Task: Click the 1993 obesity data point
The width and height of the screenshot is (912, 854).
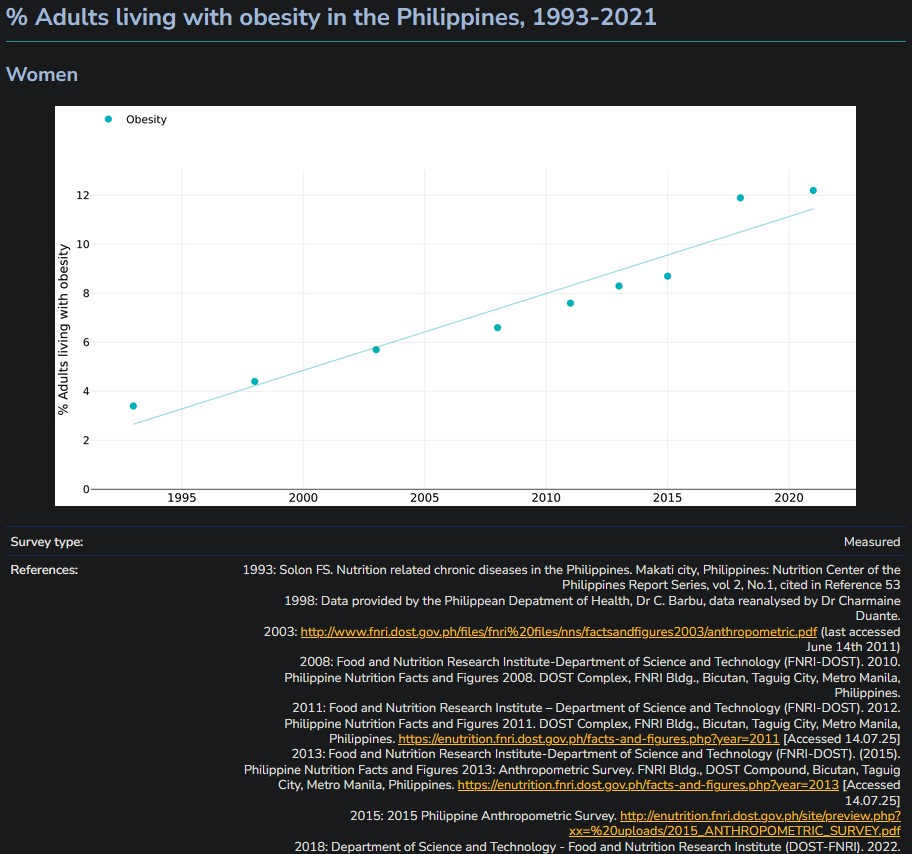Action: click(133, 406)
